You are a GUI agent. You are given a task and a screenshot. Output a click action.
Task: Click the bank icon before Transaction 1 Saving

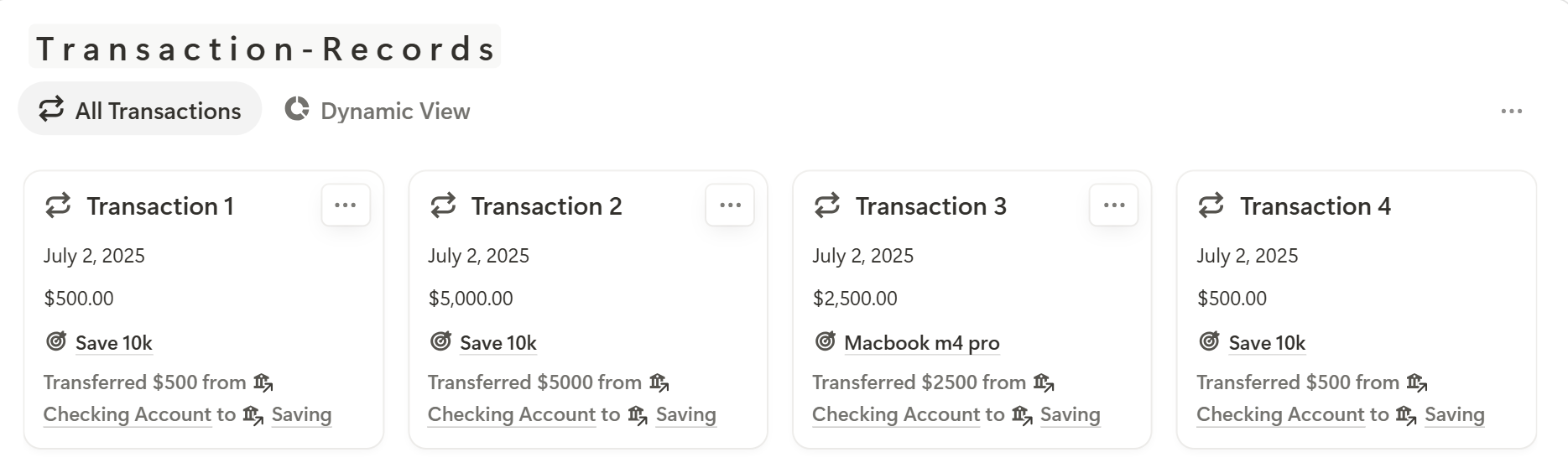(x=253, y=415)
